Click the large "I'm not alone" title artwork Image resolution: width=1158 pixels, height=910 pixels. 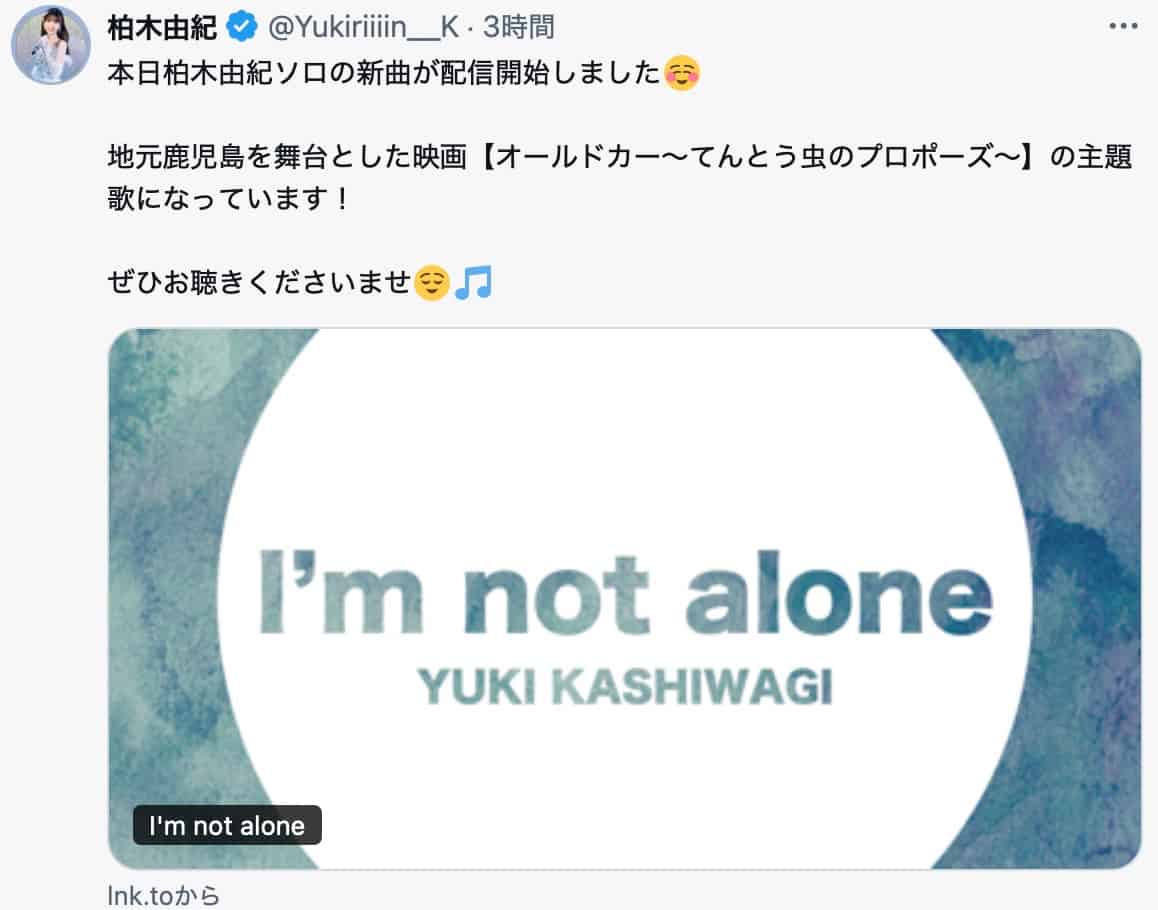coord(626,593)
